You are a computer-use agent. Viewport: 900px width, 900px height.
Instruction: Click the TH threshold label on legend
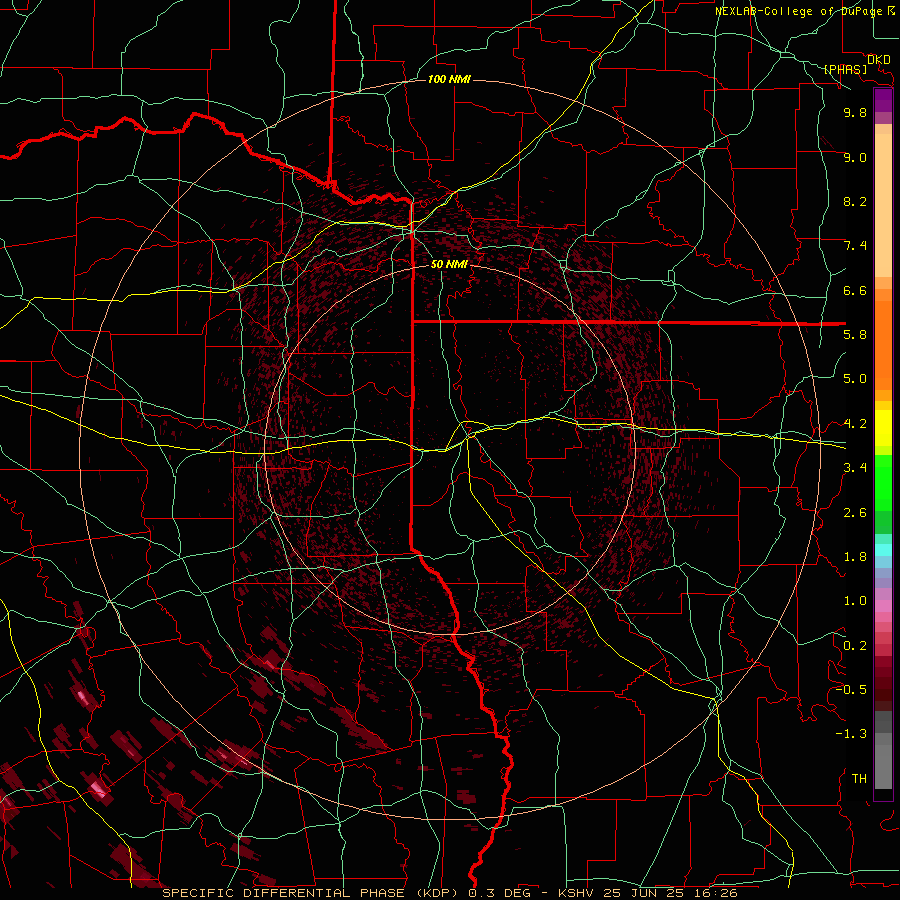coord(859,778)
